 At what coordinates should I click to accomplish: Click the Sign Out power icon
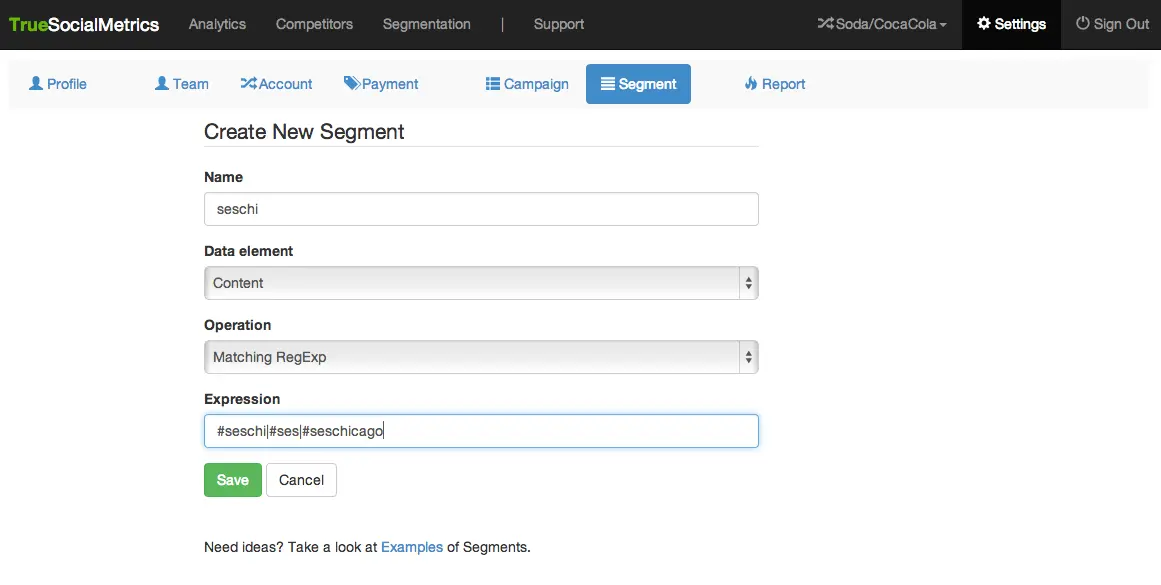coord(1083,24)
